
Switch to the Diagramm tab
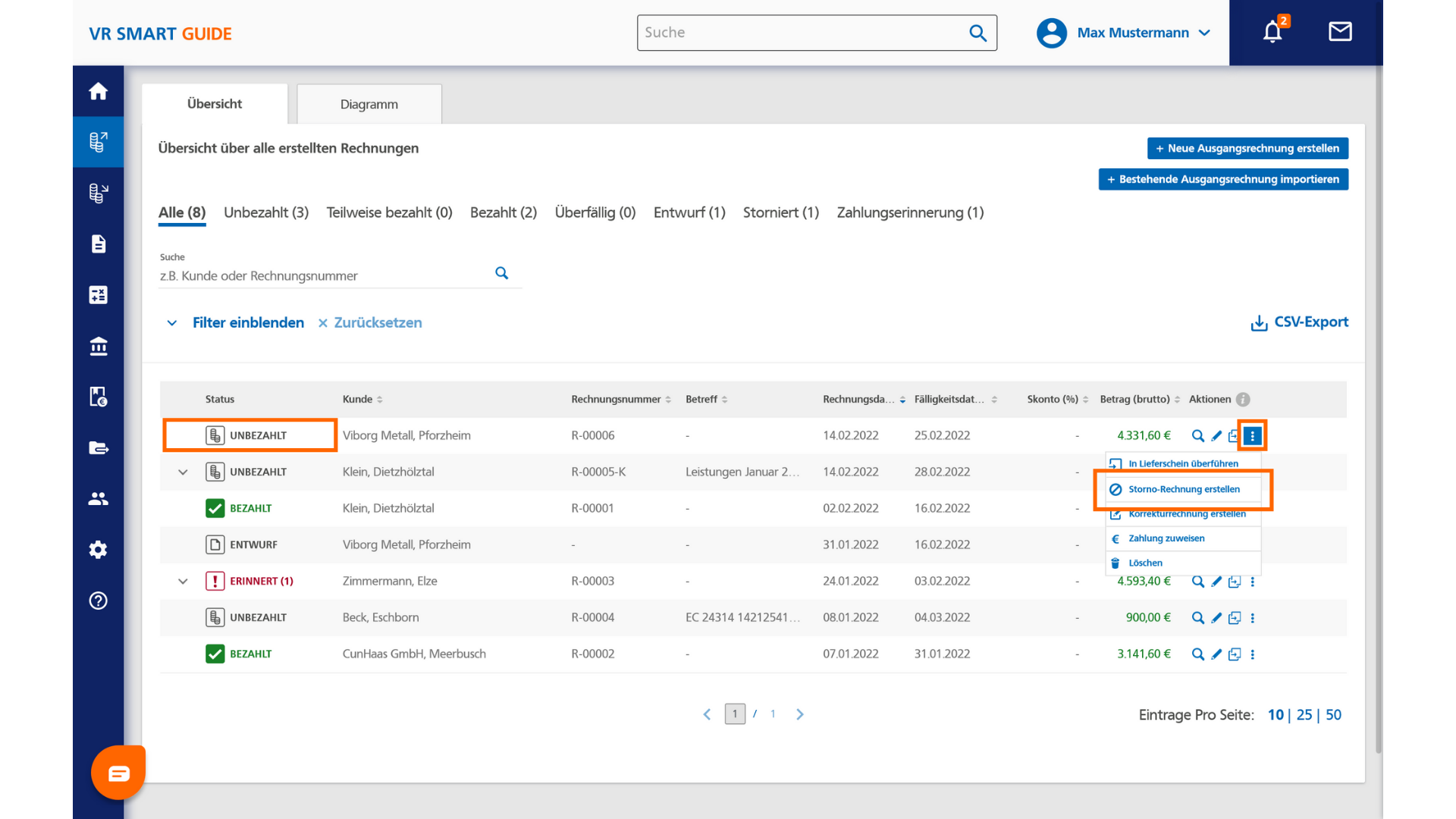tap(369, 104)
